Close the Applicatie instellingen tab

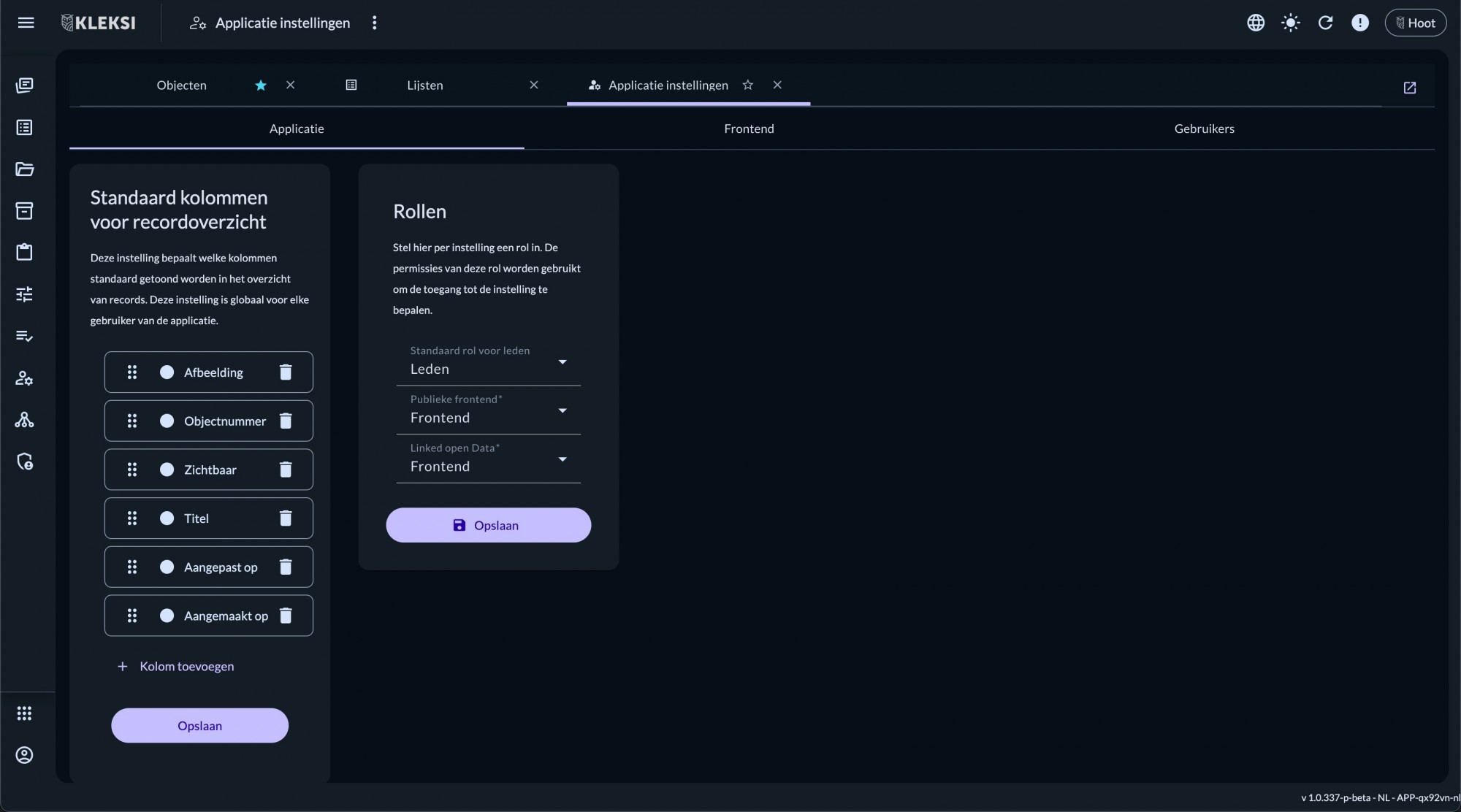point(777,85)
